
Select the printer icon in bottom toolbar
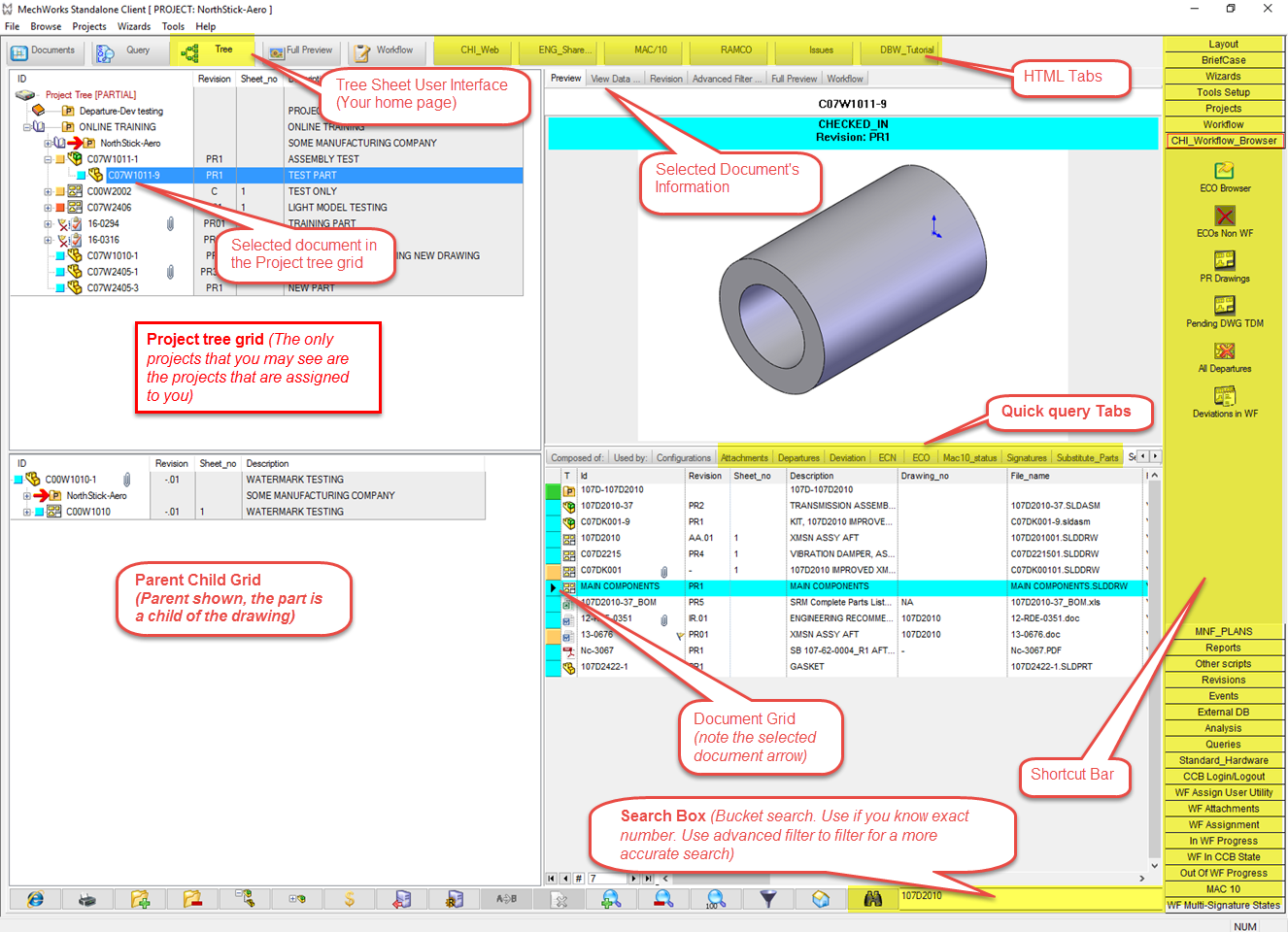pyautogui.click(x=86, y=899)
